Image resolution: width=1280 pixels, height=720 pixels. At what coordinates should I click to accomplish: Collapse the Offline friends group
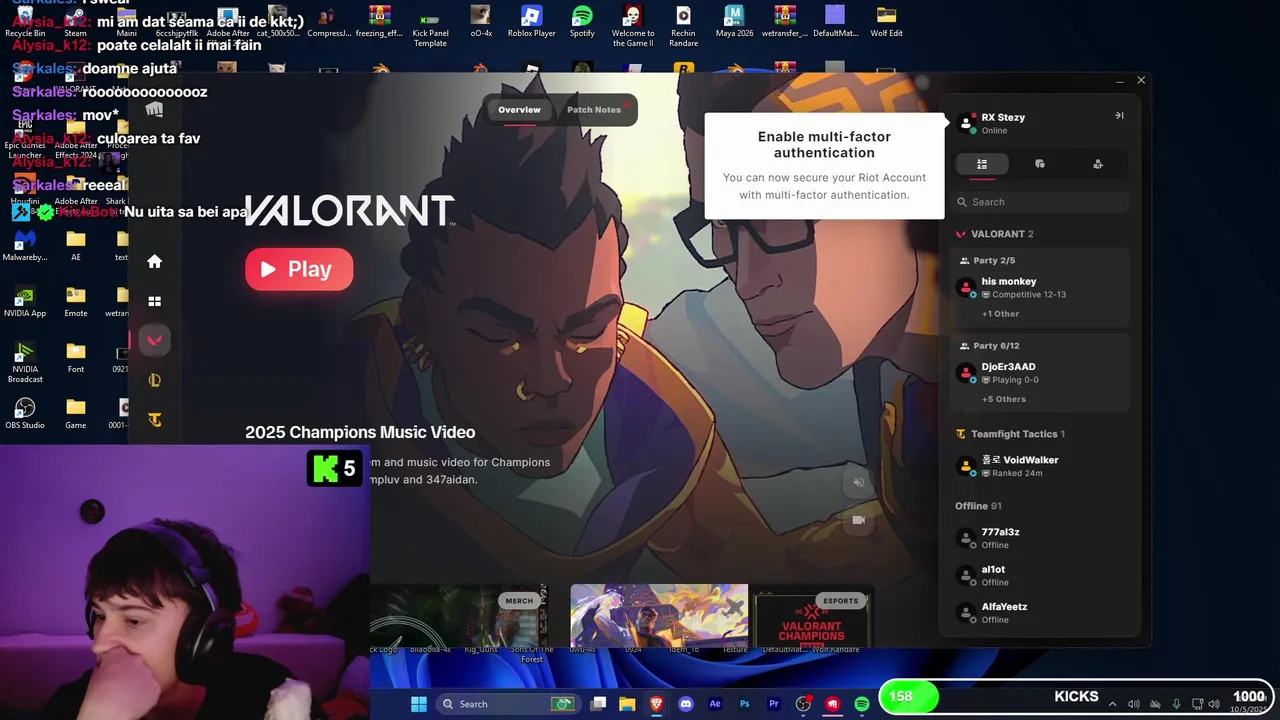(978, 506)
